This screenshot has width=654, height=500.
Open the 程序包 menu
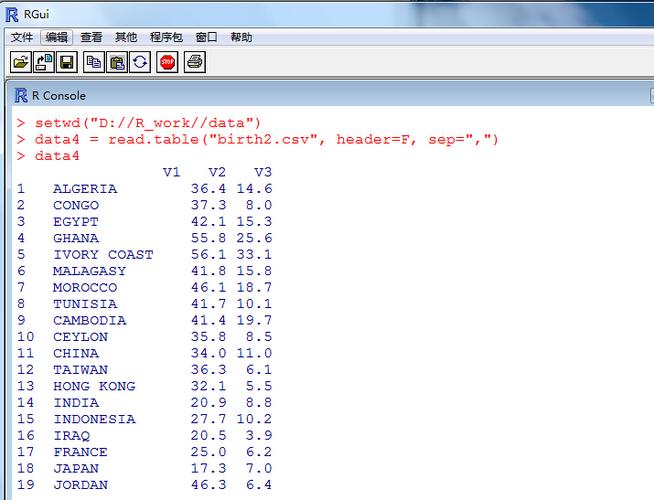166,37
